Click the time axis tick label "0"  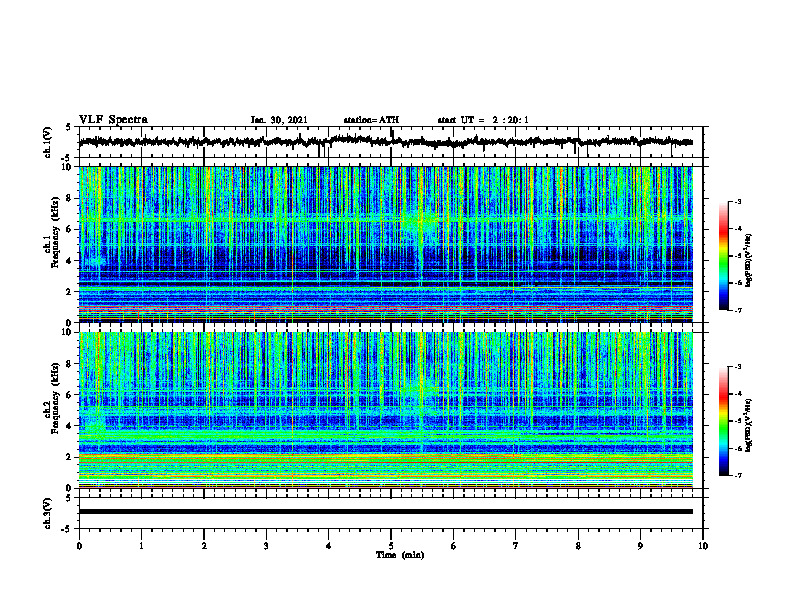click(79, 546)
